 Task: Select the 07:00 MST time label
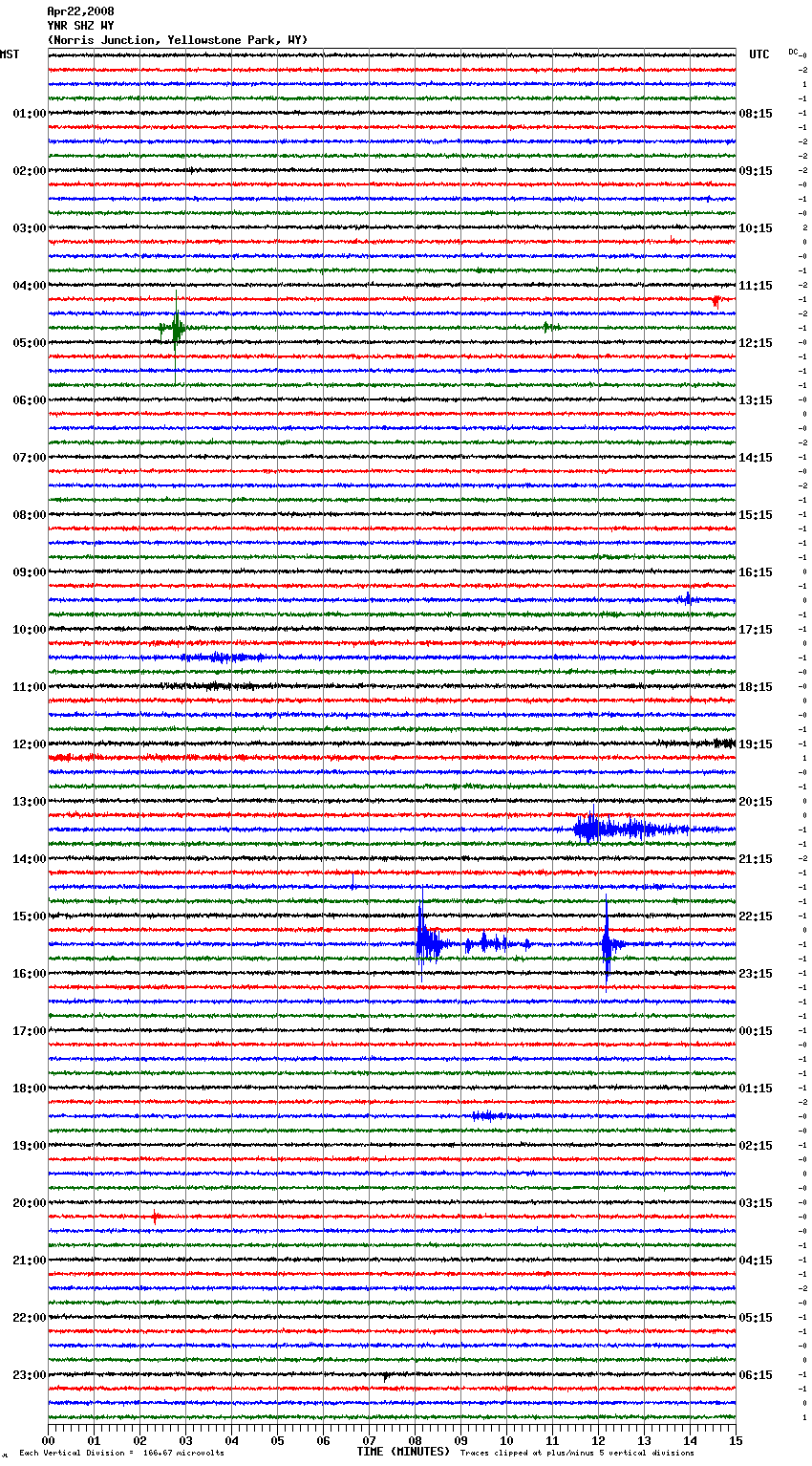[x=29, y=458]
